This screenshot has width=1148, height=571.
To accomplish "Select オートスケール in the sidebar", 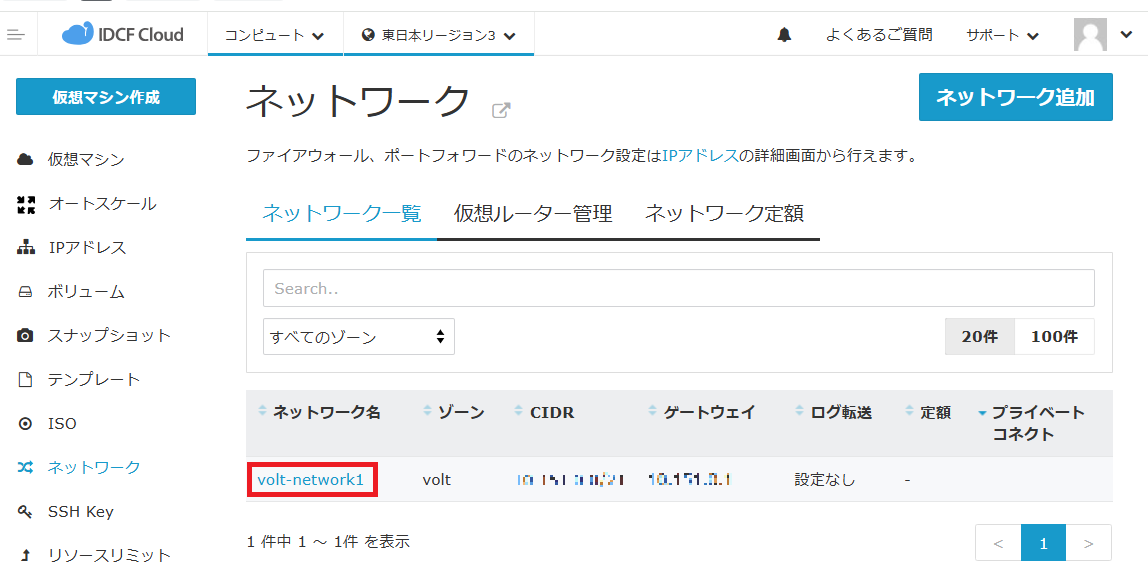I will (101, 203).
